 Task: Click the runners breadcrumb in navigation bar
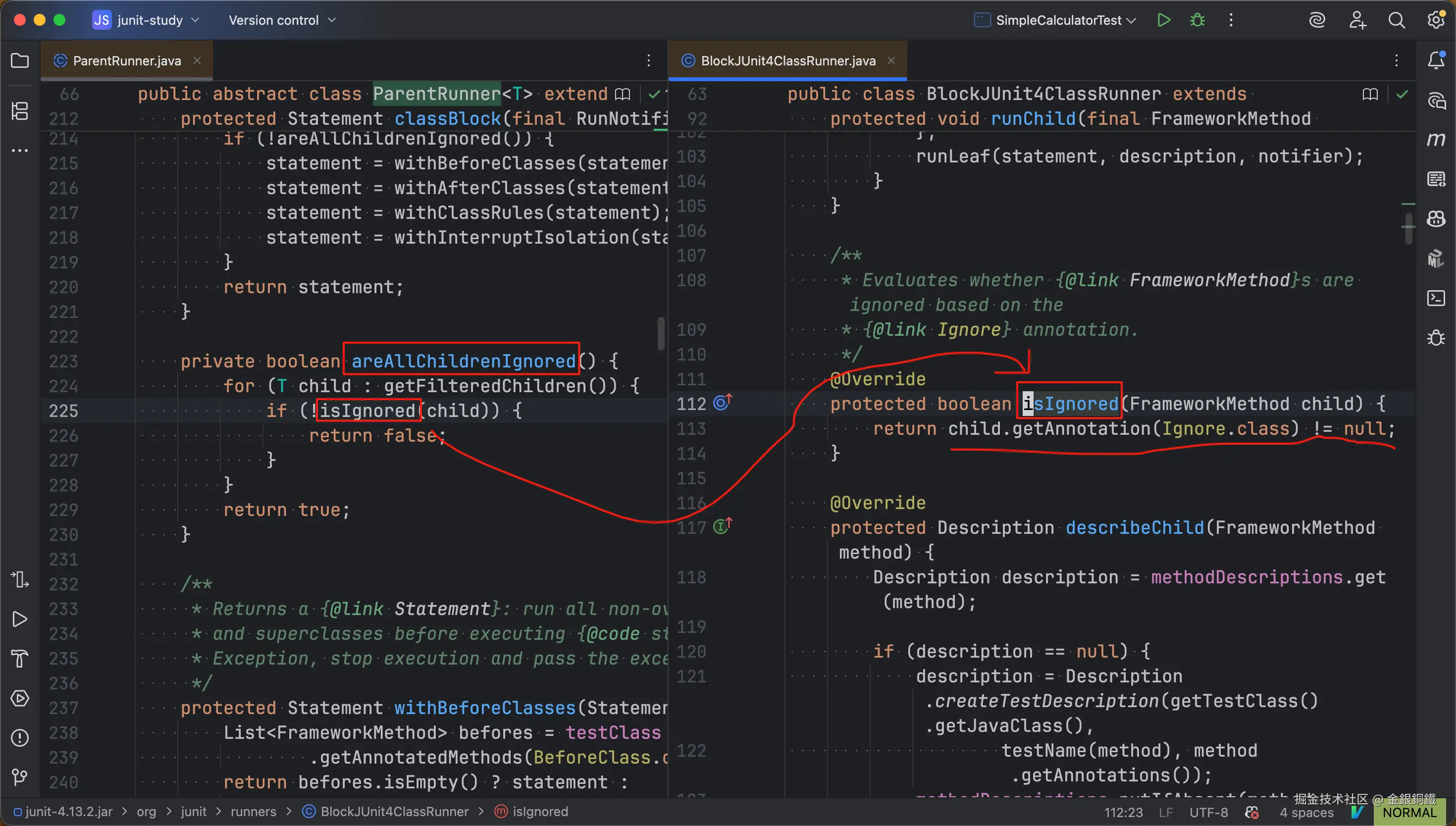tap(253, 812)
